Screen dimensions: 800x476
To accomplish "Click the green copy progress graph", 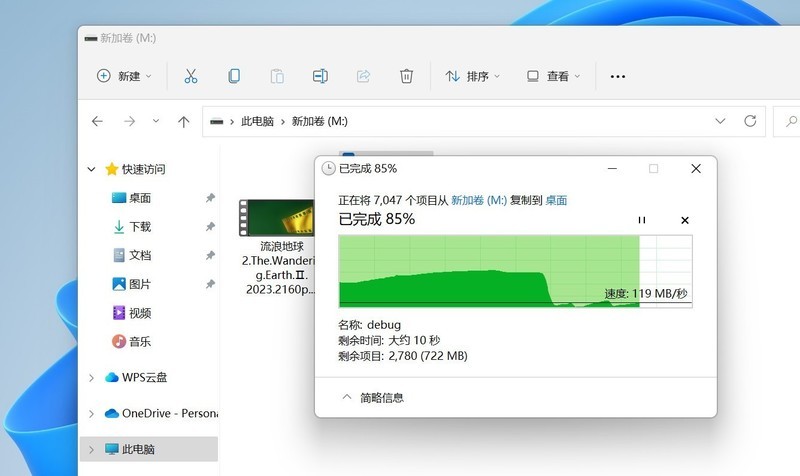I will tap(515, 271).
